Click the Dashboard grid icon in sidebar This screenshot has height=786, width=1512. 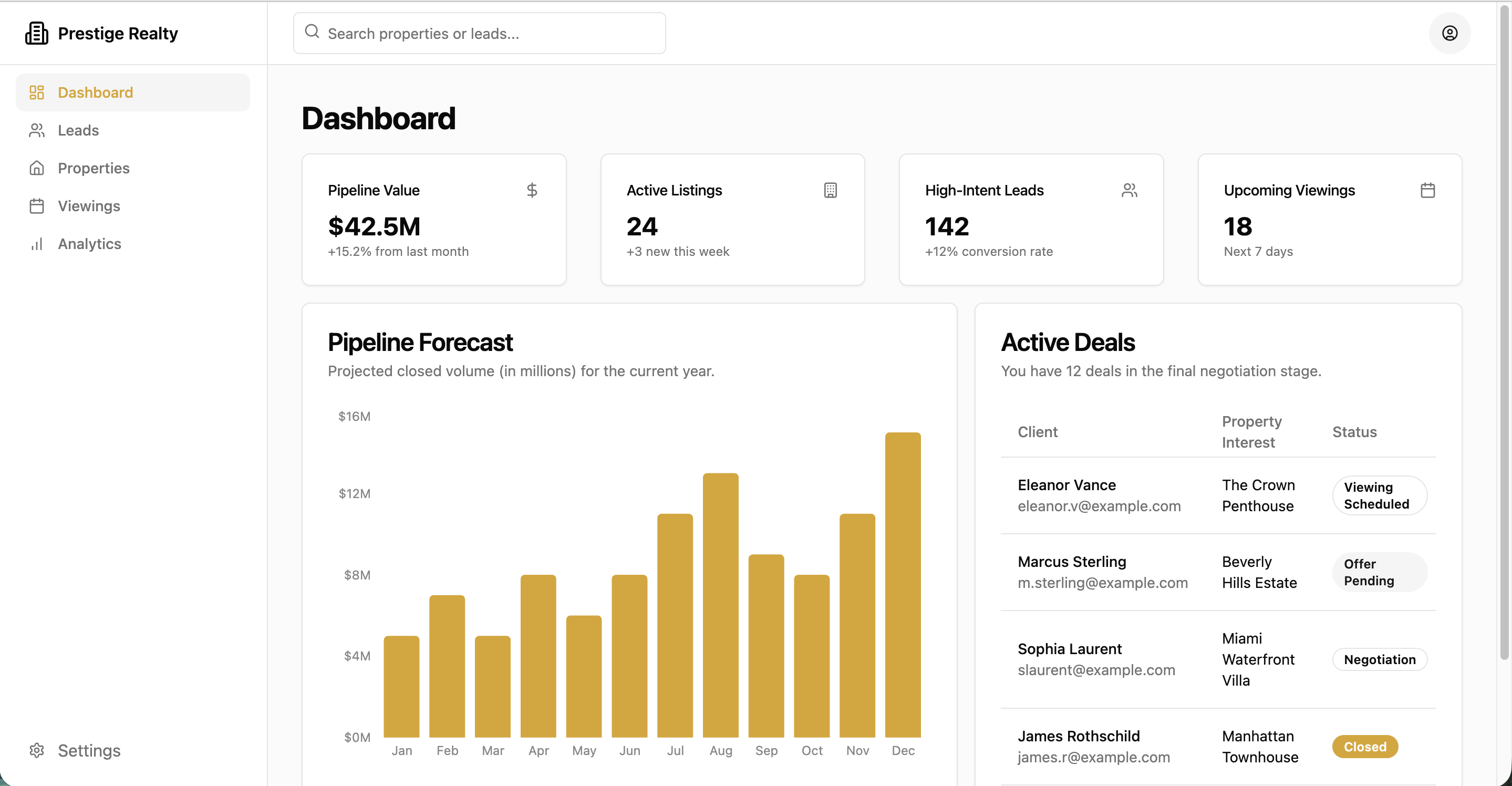tap(37, 93)
